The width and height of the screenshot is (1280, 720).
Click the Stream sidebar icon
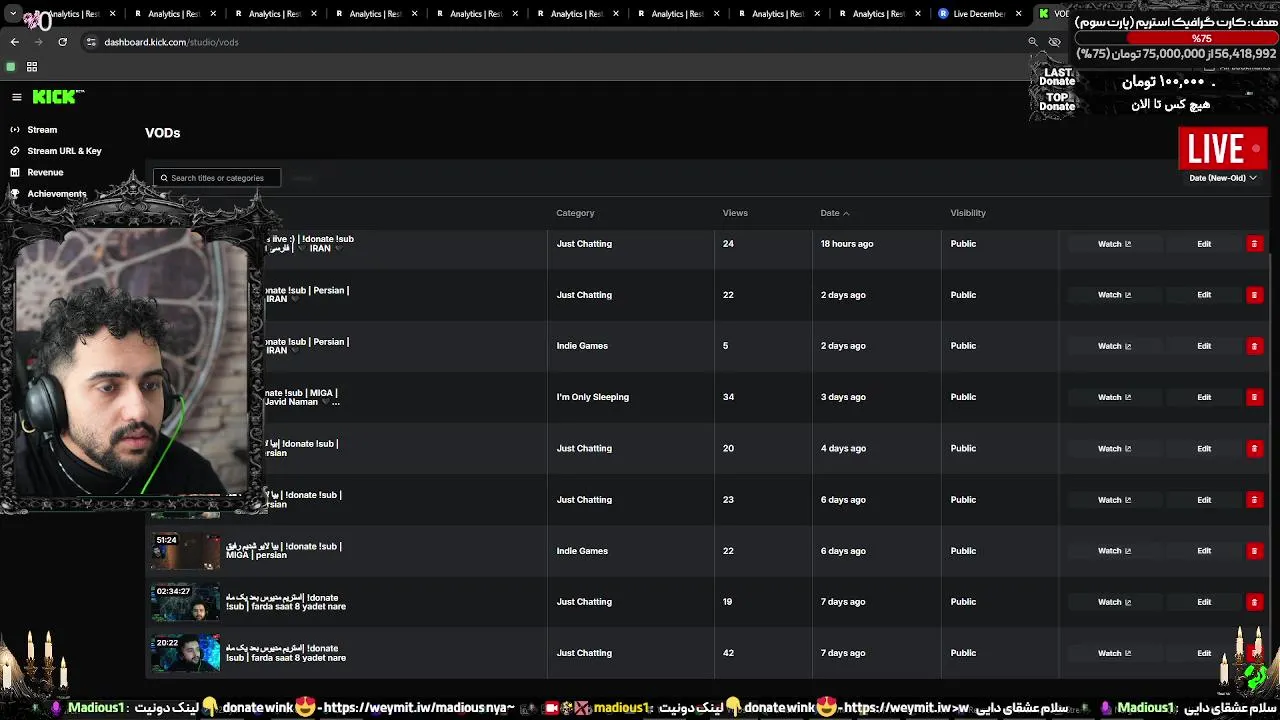tap(15, 130)
